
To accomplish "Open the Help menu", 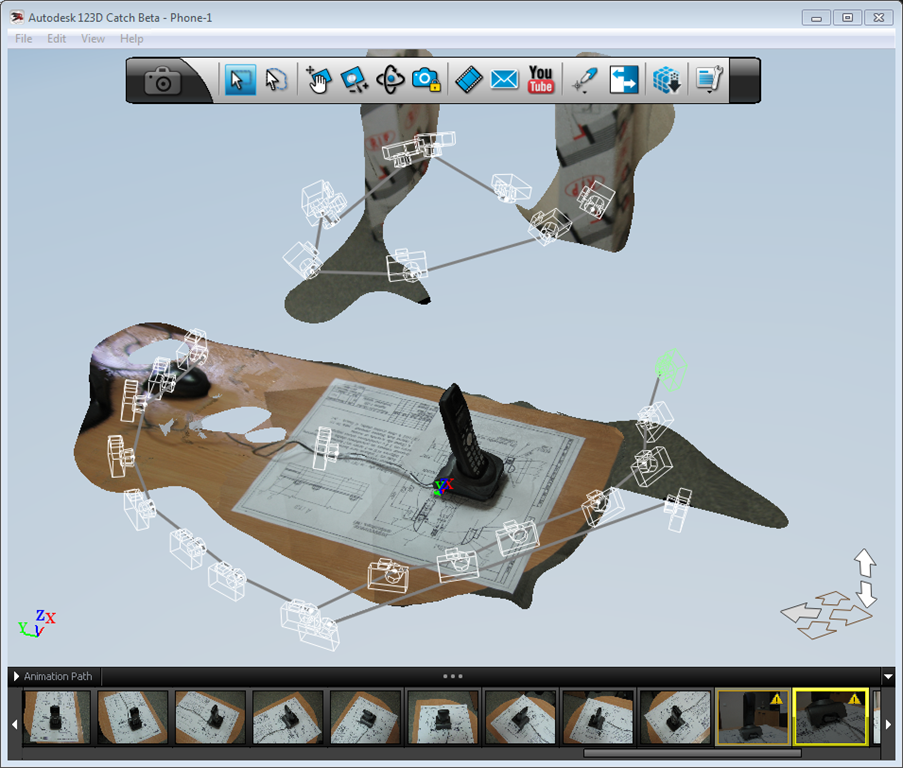I will [x=131, y=39].
